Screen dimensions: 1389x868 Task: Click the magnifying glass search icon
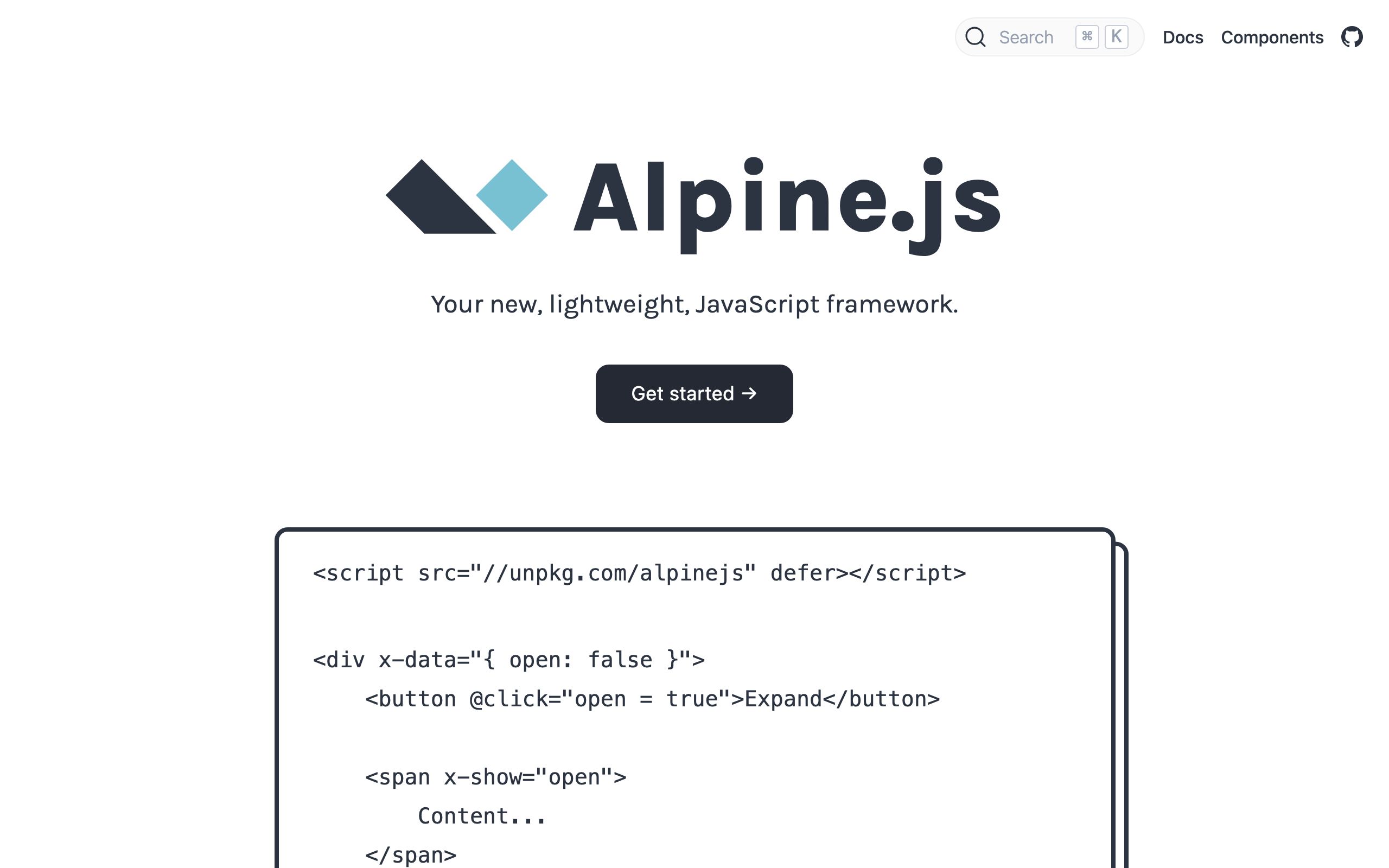click(975, 37)
